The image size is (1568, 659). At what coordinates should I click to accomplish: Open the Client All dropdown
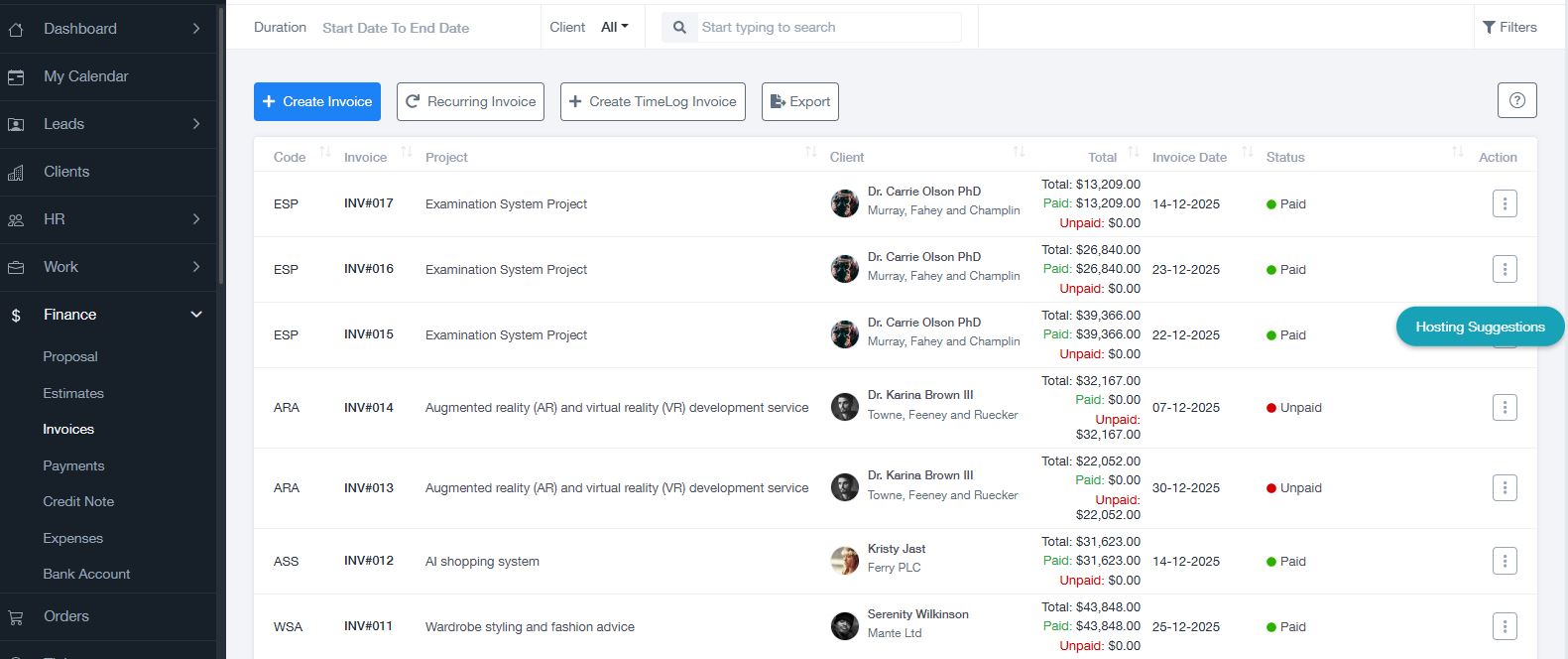click(614, 28)
